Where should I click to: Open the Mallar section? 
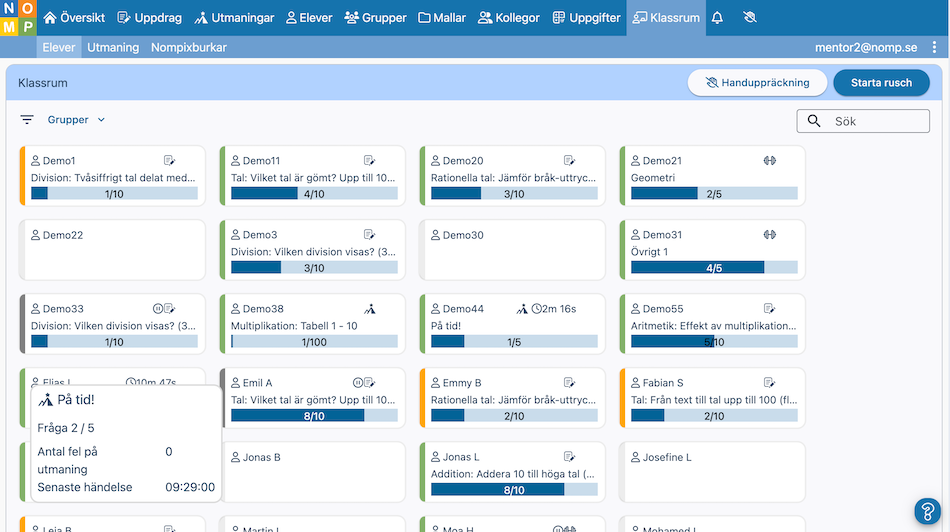coord(442,18)
